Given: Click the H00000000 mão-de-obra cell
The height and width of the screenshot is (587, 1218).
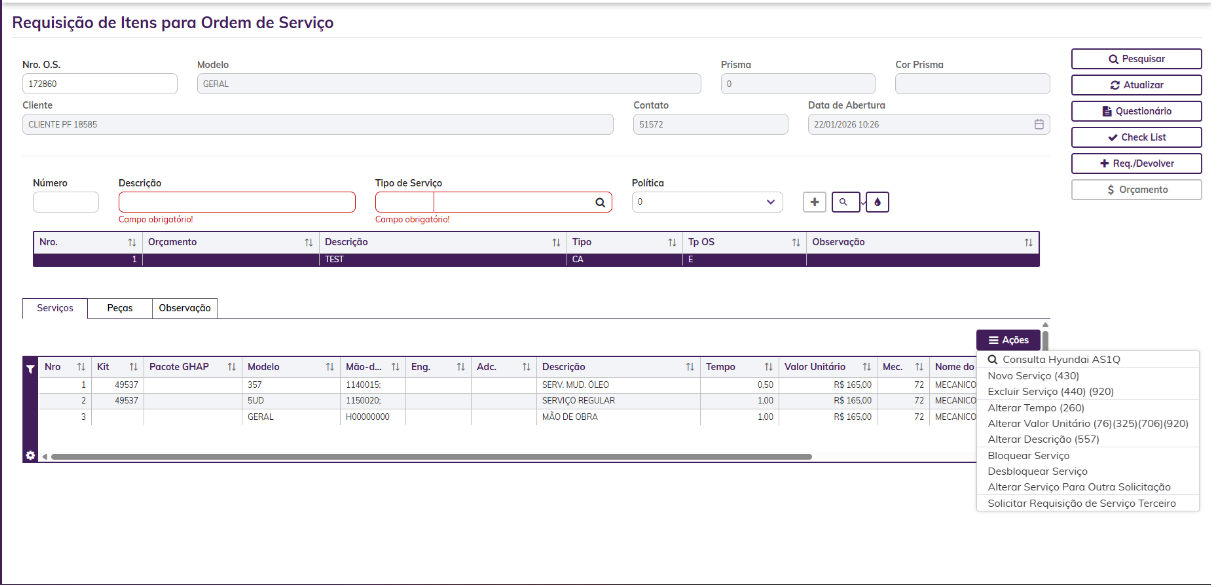Looking at the screenshot, I should tap(372, 417).
